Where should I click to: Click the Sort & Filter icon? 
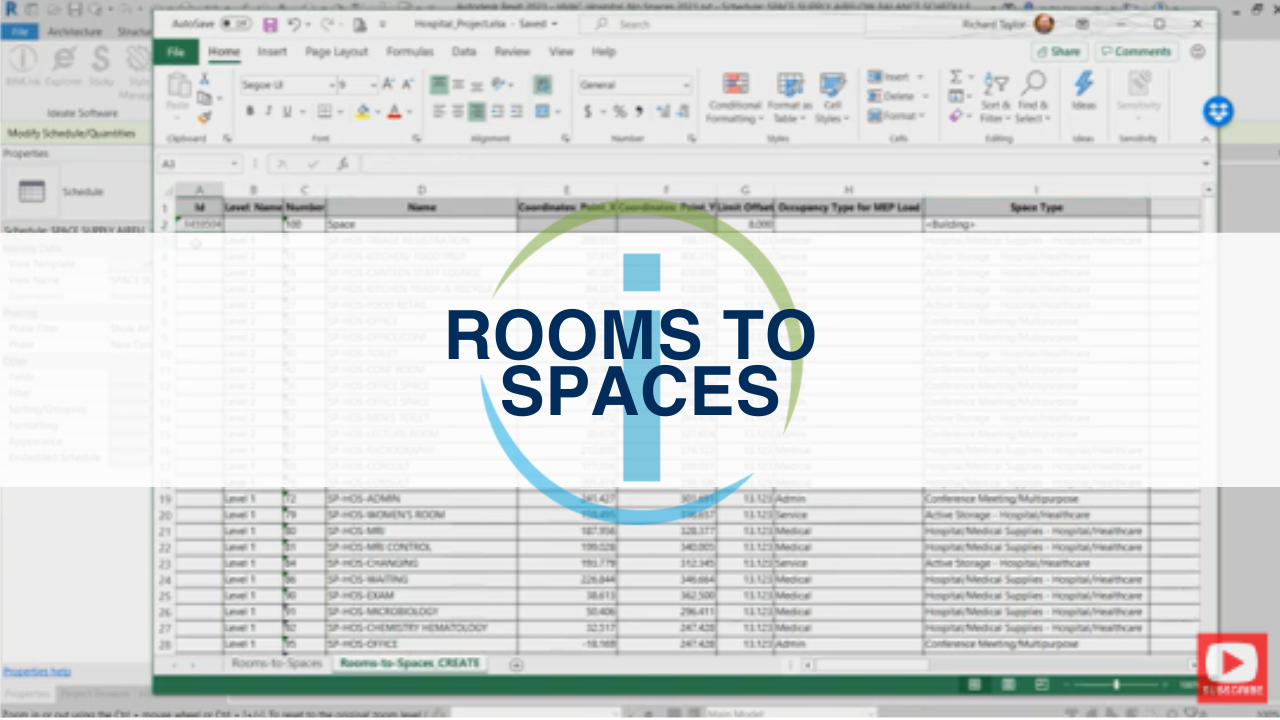(x=996, y=84)
